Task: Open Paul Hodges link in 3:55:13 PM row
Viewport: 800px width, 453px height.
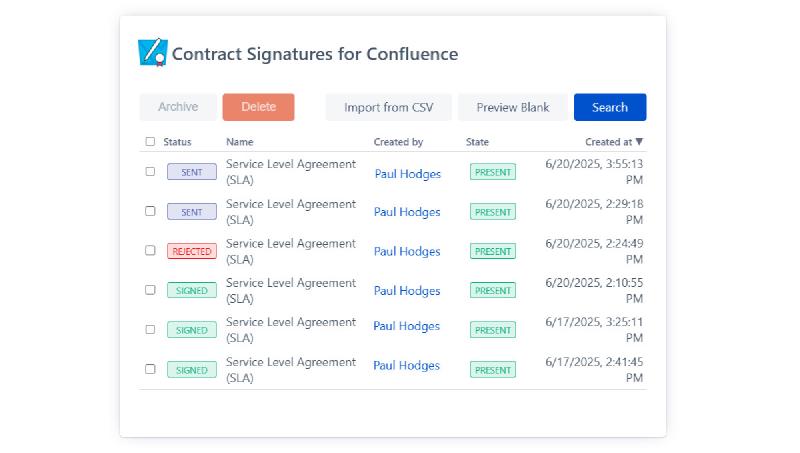Action: pyautogui.click(x=408, y=174)
